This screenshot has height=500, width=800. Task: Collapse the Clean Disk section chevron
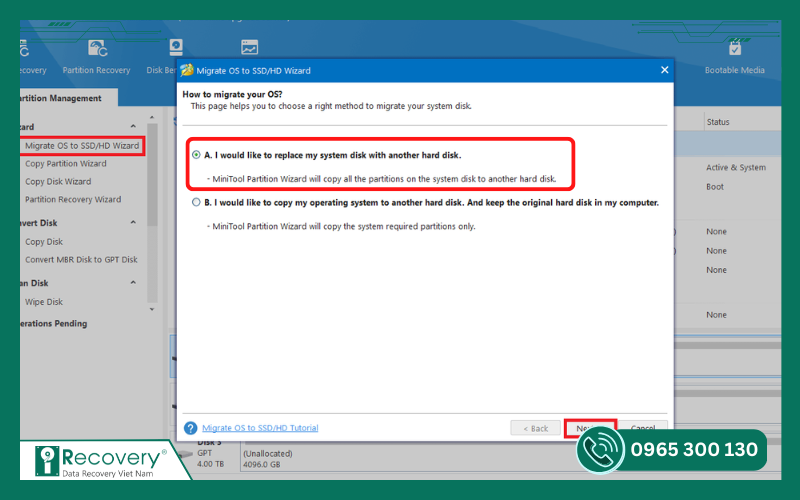(x=133, y=282)
